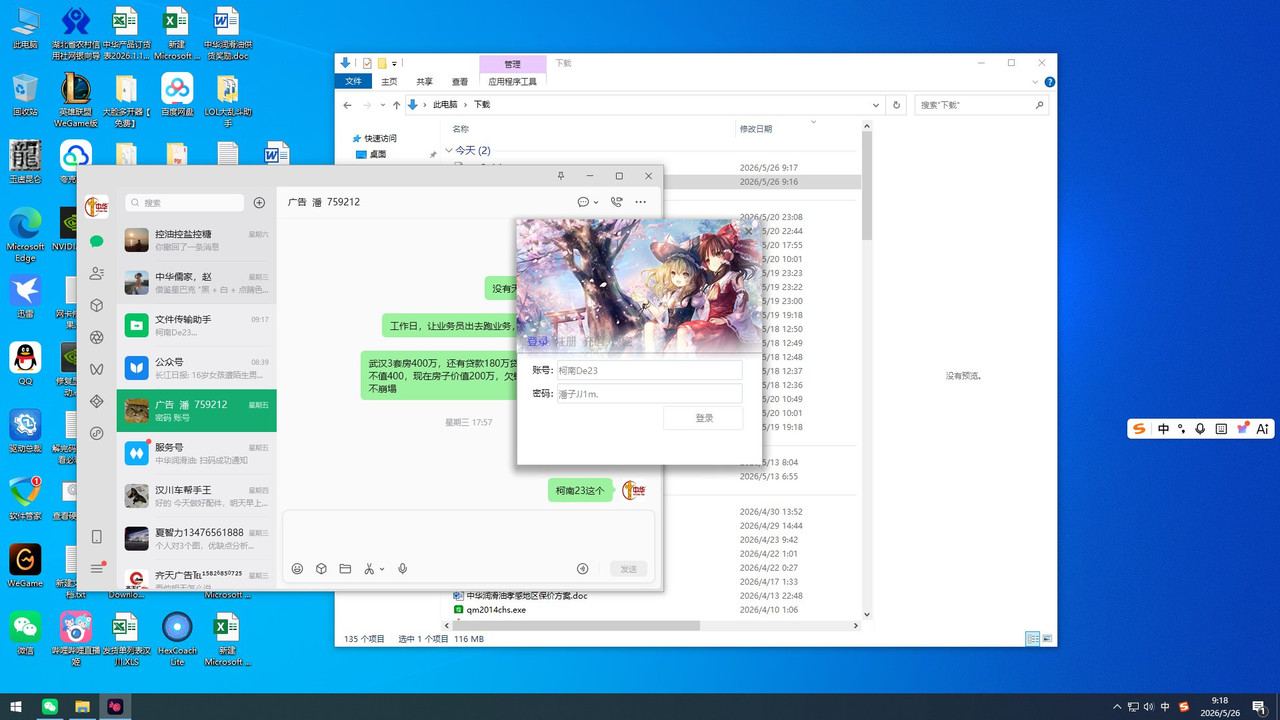1280x720 pixels.
Task: Open WeChat Search diamond icon in sidebar
Action: click(97, 401)
